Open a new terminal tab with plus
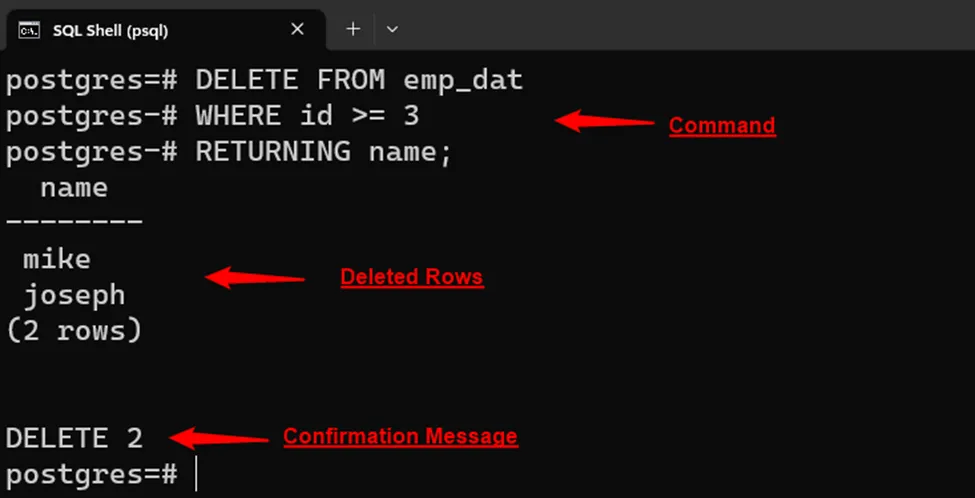This screenshot has width=975, height=498. click(x=353, y=29)
